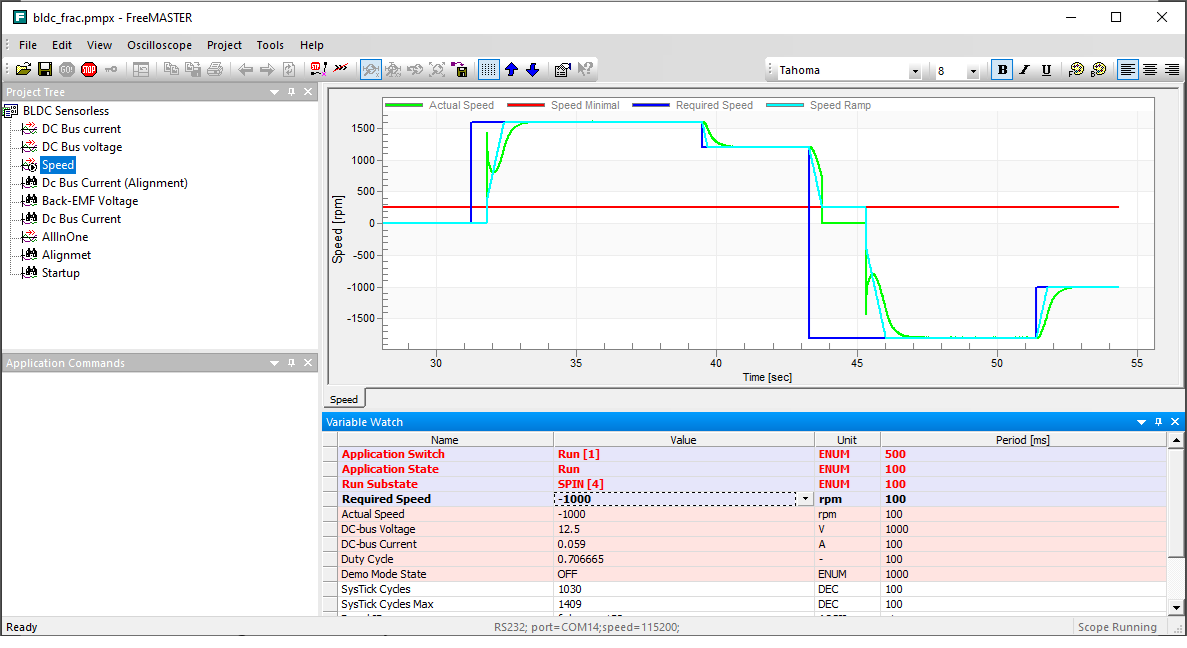
Task: Toggle underline text formatting
Action: coord(1046,70)
